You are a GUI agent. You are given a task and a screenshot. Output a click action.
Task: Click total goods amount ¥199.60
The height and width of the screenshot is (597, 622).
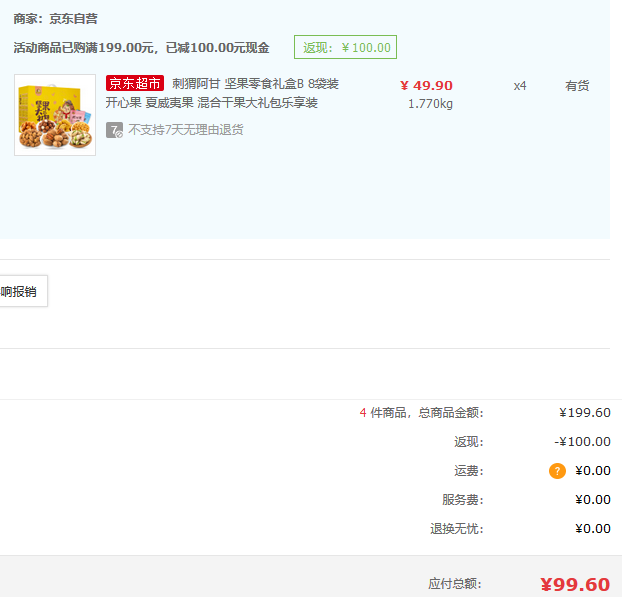585,413
